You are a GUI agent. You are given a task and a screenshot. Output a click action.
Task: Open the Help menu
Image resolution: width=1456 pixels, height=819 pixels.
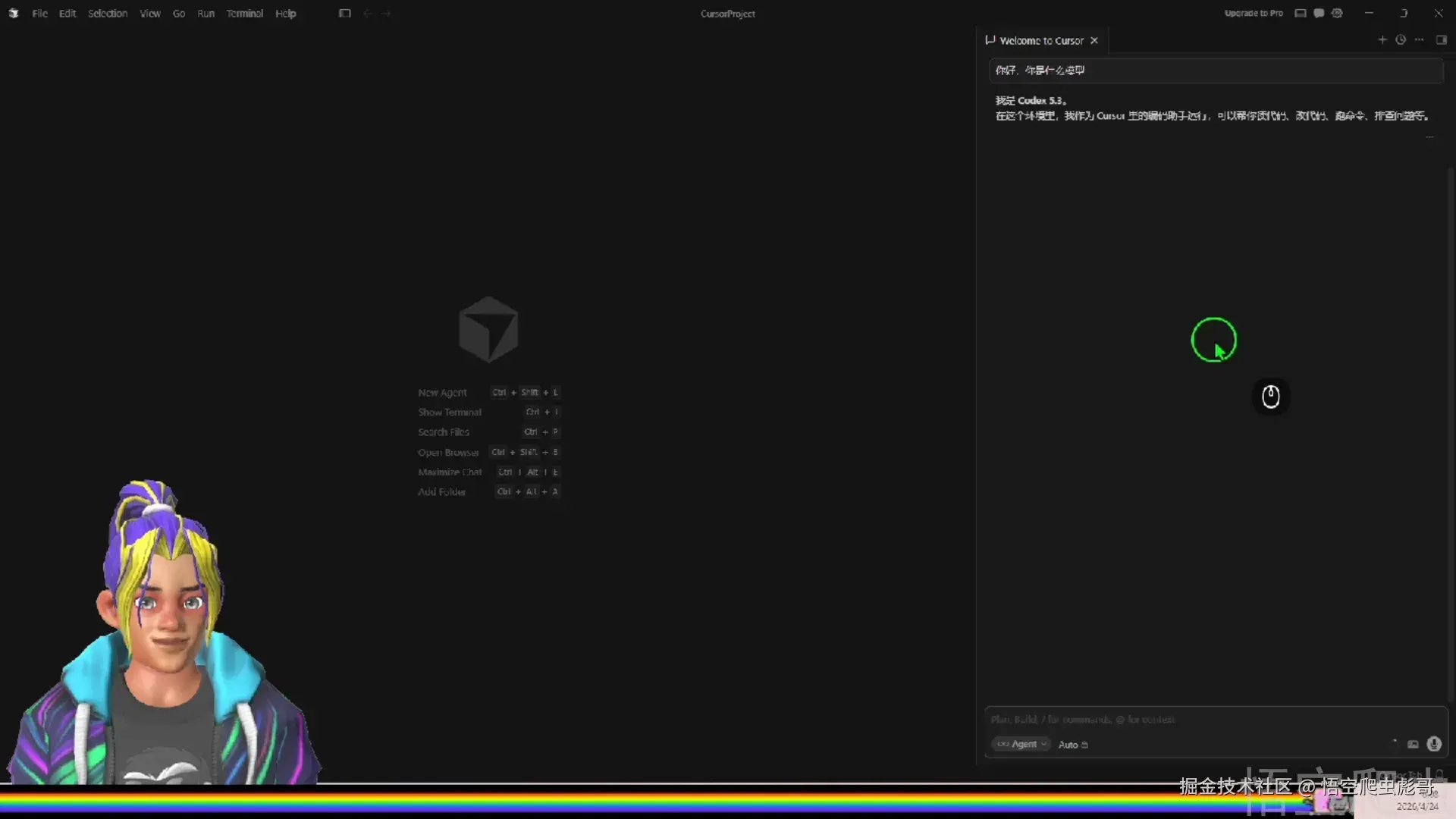(x=286, y=13)
